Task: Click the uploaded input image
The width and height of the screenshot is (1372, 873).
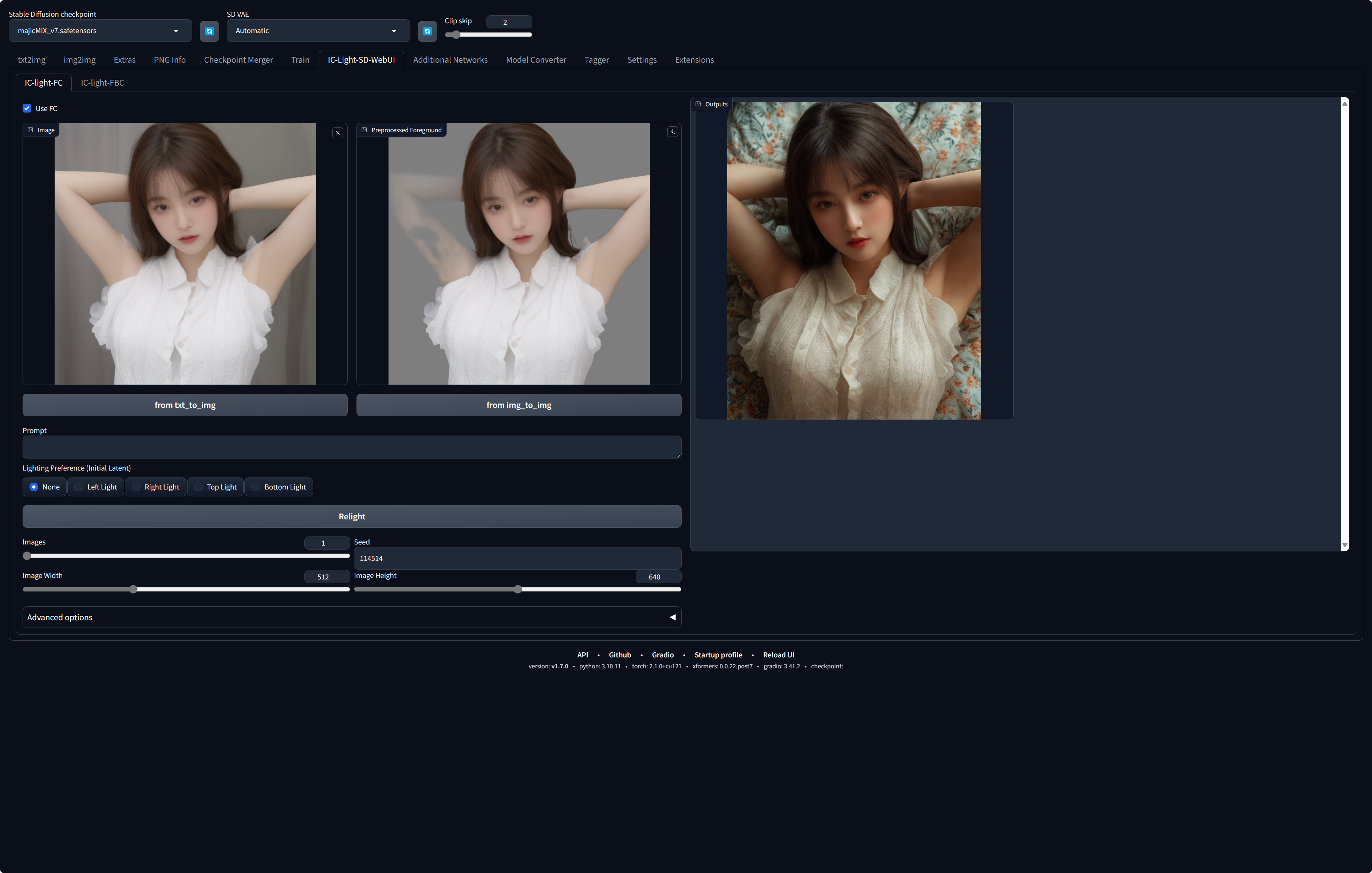Action: tap(185, 254)
